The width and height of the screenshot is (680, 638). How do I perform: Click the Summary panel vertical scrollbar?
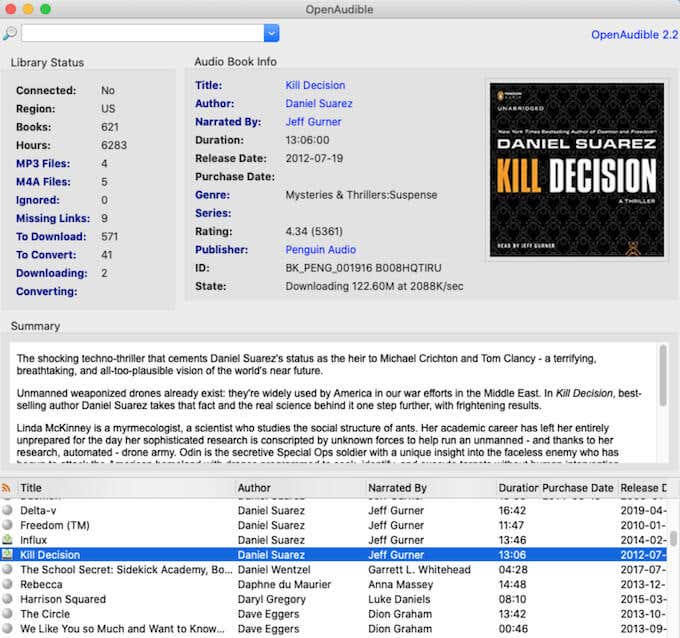[x=663, y=376]
